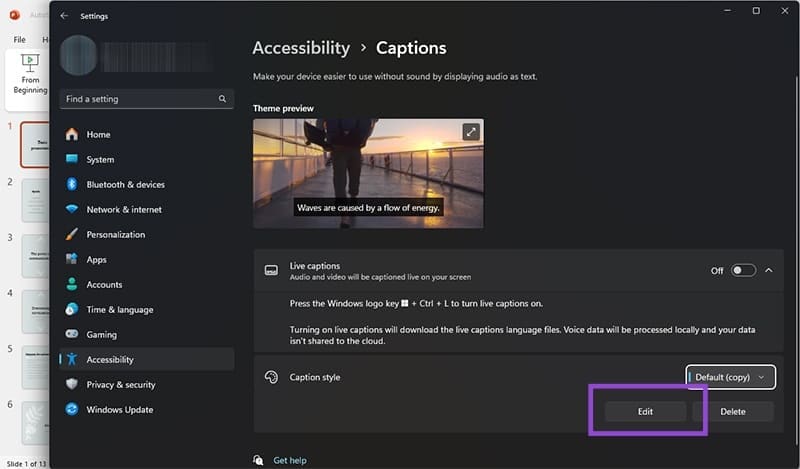Click the Find a setting field
800x469 pixels.
pyautogui.click(x=140, y=100)
